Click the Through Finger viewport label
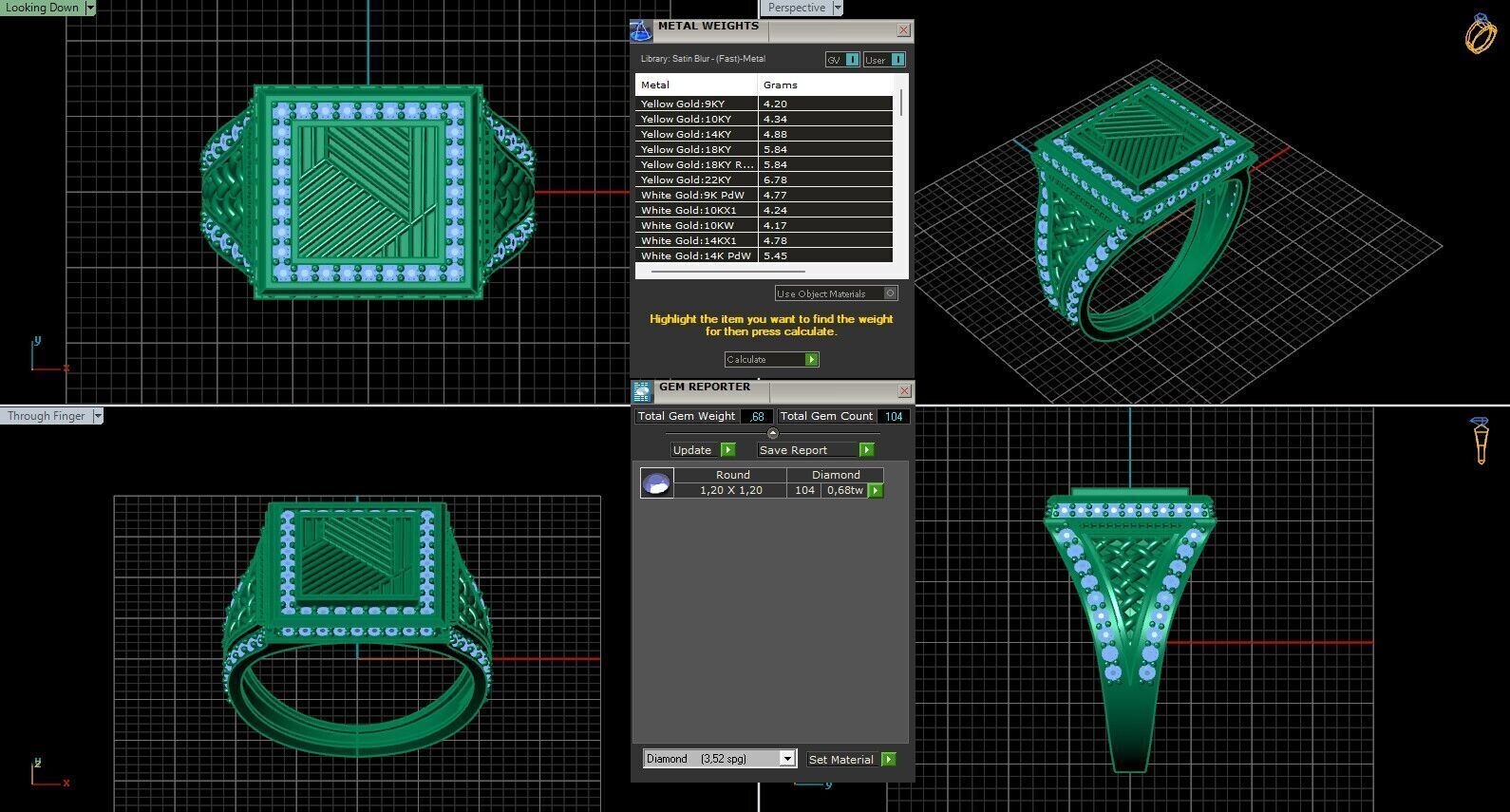Screen dimensions: 1510x812 [x=47, y=416]
